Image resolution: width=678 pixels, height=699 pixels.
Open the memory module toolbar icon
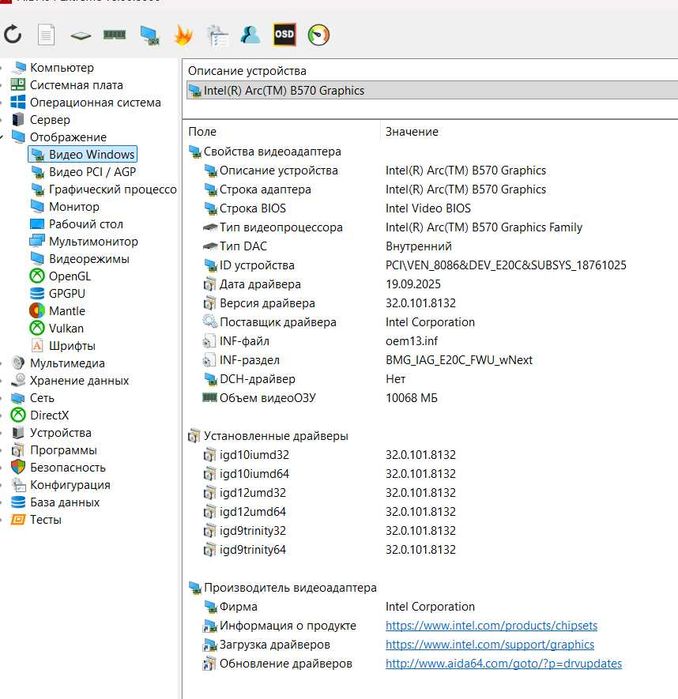pos(115,34)
